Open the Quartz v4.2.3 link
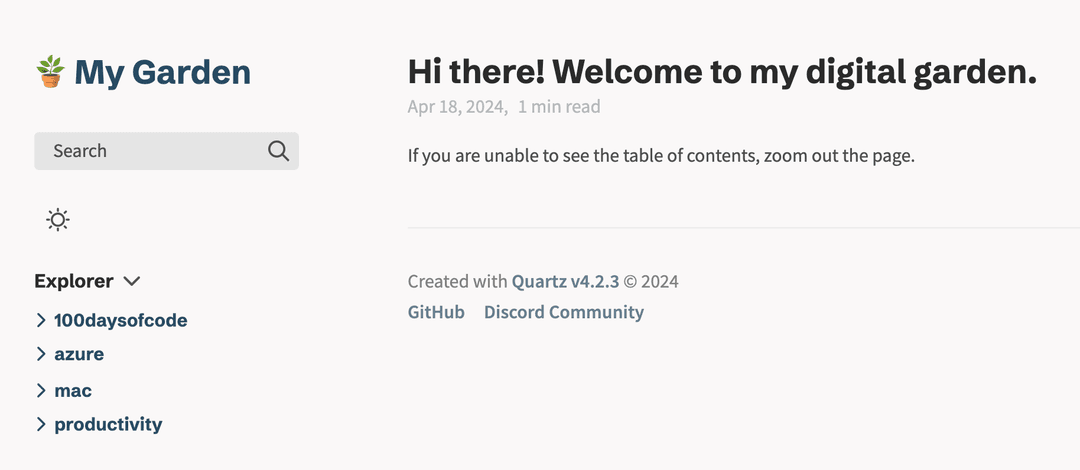1080x470 pixels. (x=565, y=281)
